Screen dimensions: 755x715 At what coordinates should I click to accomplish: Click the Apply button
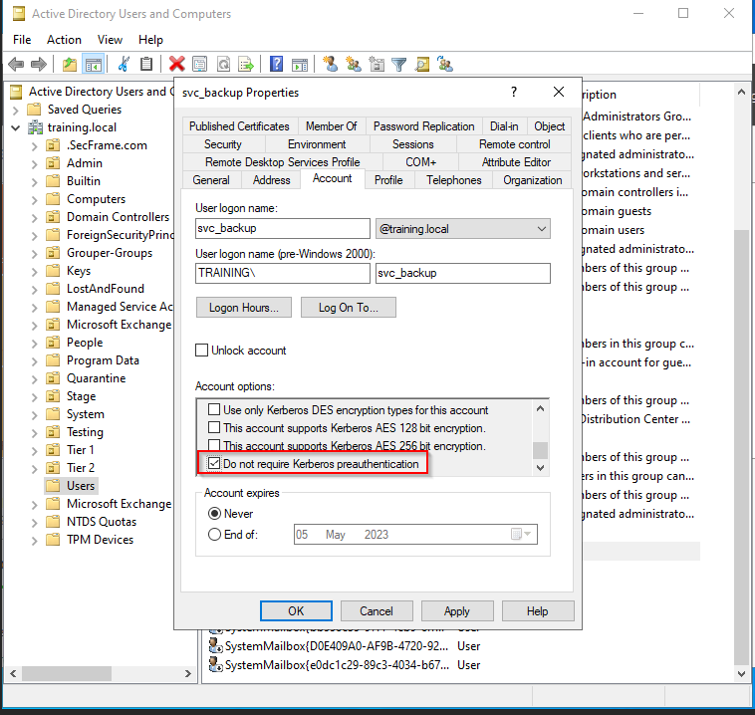point(456,611)
